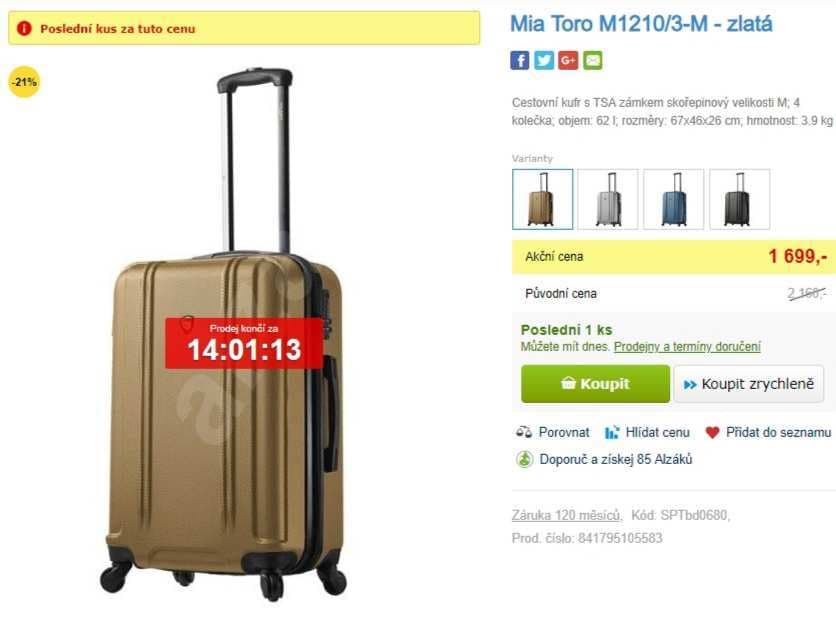Click the green referral icon beside Doporuč

click(x=525, y=459)
